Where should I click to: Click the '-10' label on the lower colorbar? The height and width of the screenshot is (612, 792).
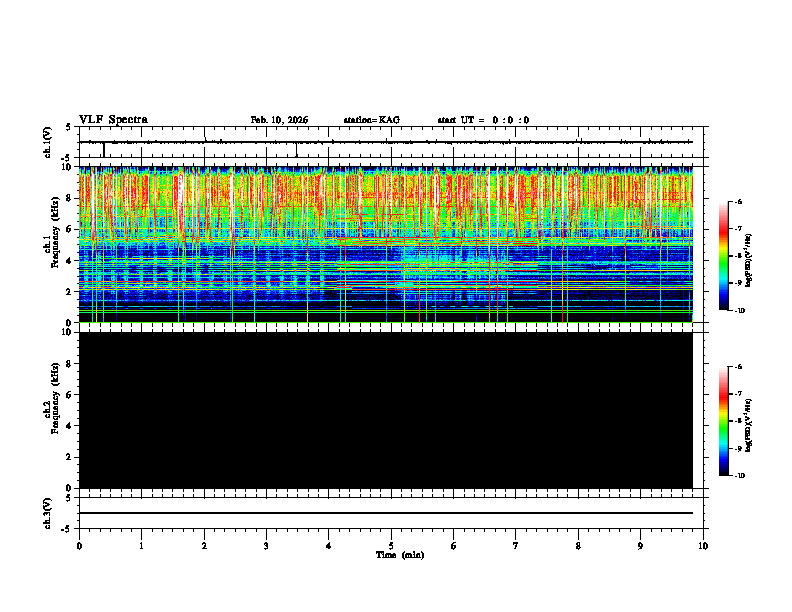click(739, 476)
